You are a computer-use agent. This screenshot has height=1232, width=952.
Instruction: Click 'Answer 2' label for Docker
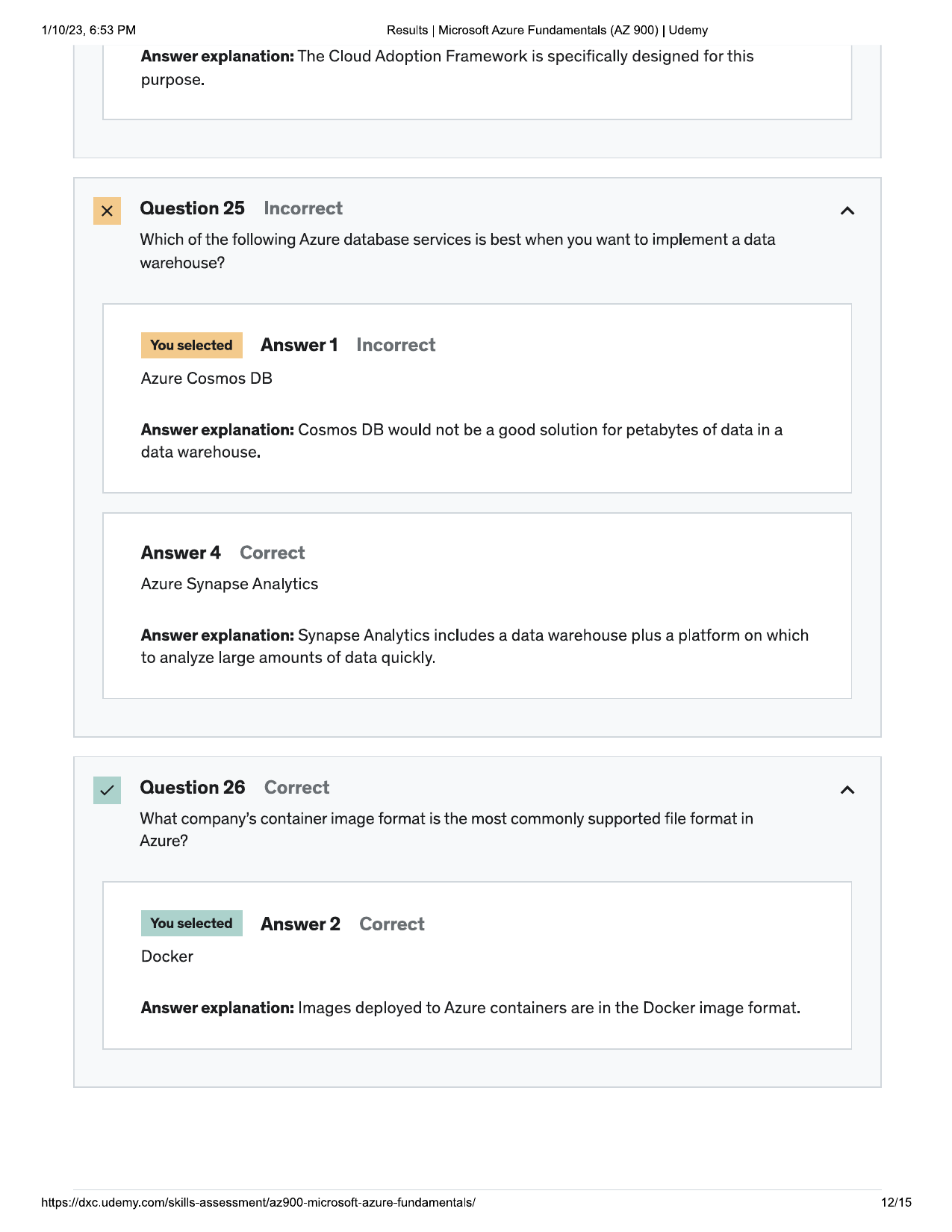tap(300, 924)
